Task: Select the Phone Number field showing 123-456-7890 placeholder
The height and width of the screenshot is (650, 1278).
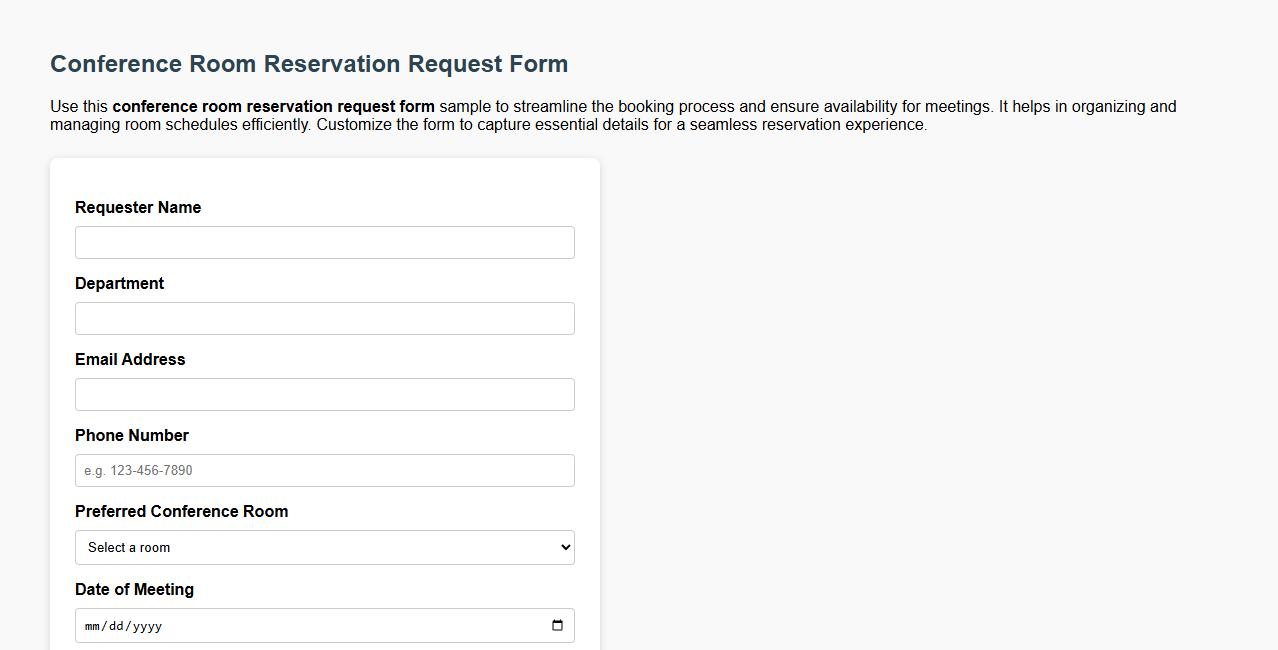Action: pyautogui.click(x=324, y=470)
